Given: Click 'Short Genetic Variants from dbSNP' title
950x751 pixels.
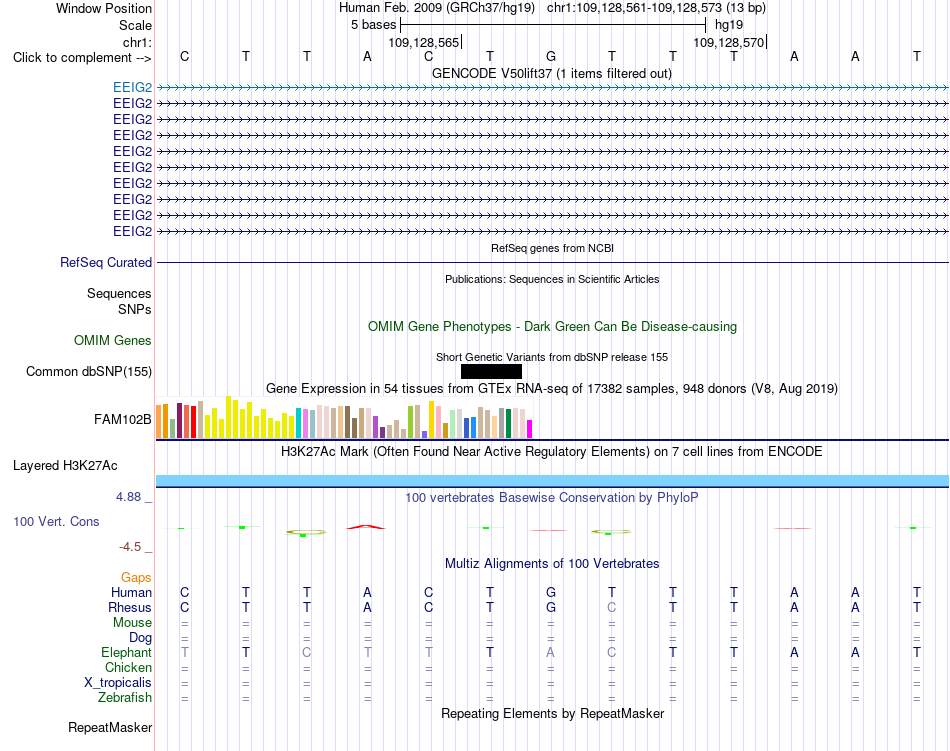Looking at the screenshot, I should [552, 357].
